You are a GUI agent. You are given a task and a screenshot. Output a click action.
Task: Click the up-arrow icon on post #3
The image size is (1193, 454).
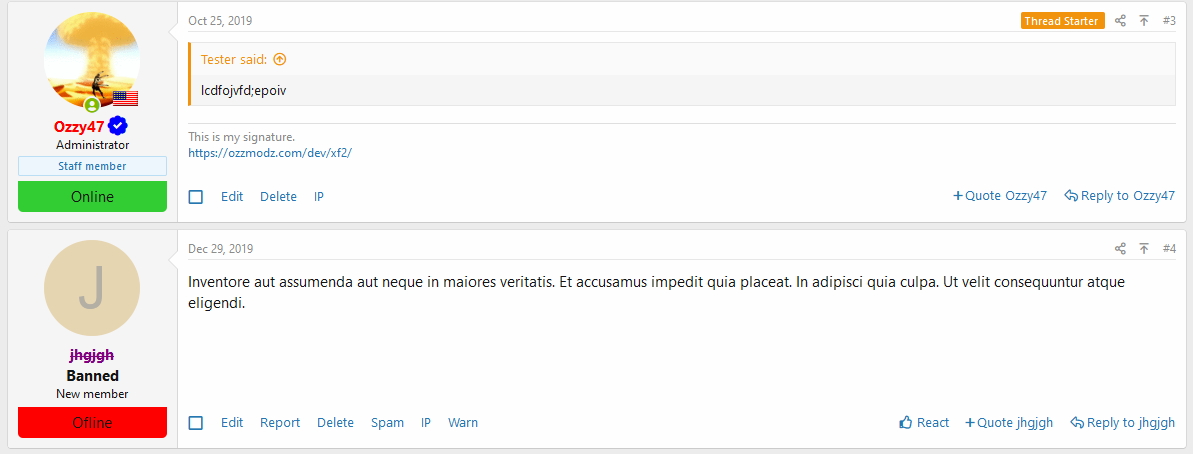[1144, 21]
